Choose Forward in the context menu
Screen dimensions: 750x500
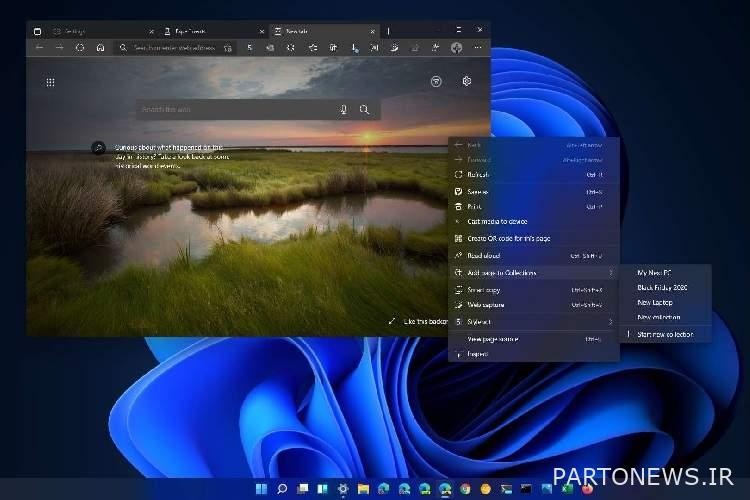click(533, 159)
